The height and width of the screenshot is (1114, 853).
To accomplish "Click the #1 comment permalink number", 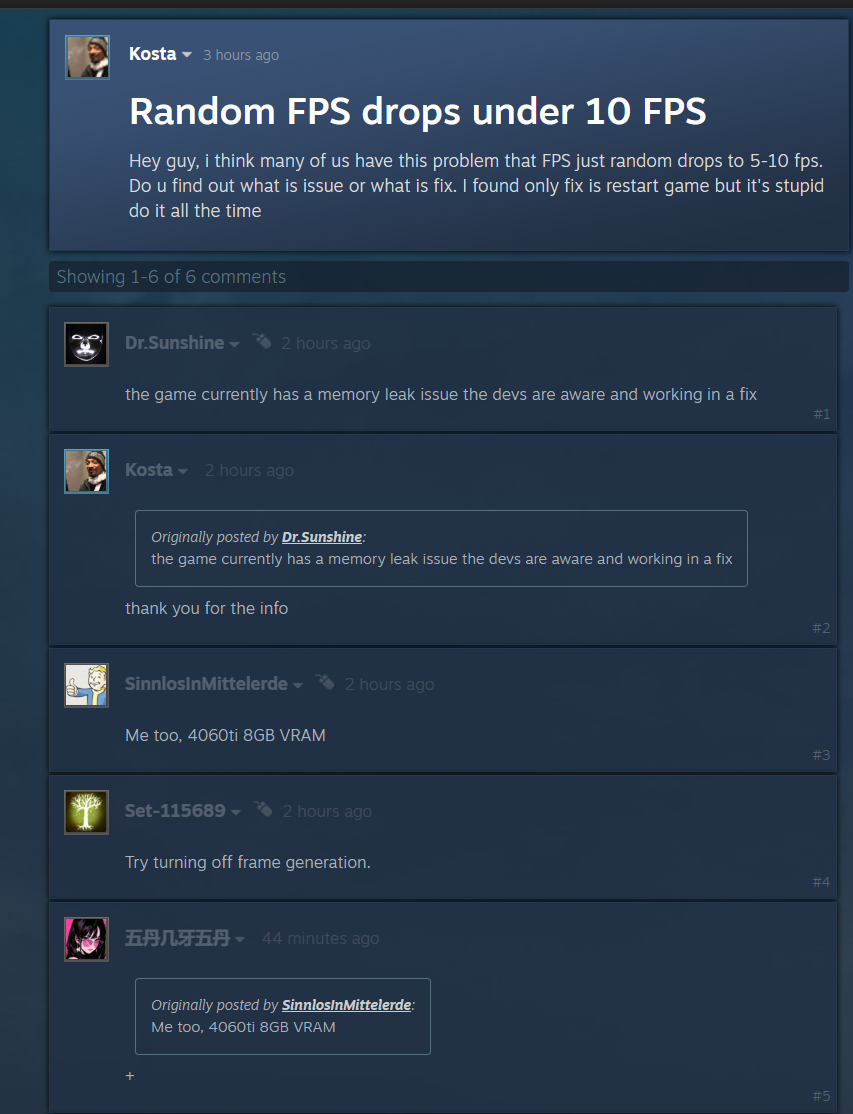I will coord(822,414).
